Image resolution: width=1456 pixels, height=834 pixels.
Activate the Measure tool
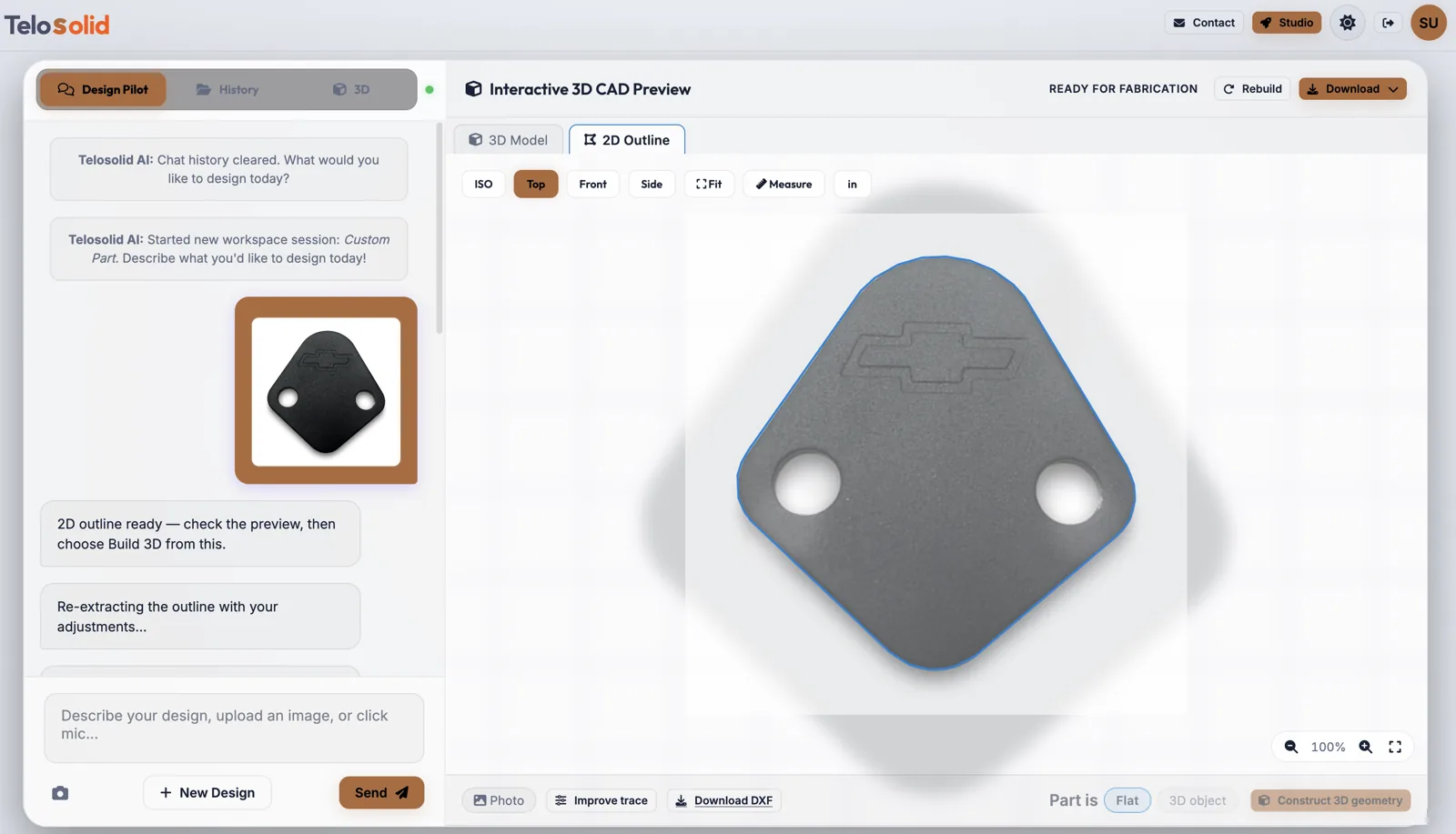pos(784,184)
